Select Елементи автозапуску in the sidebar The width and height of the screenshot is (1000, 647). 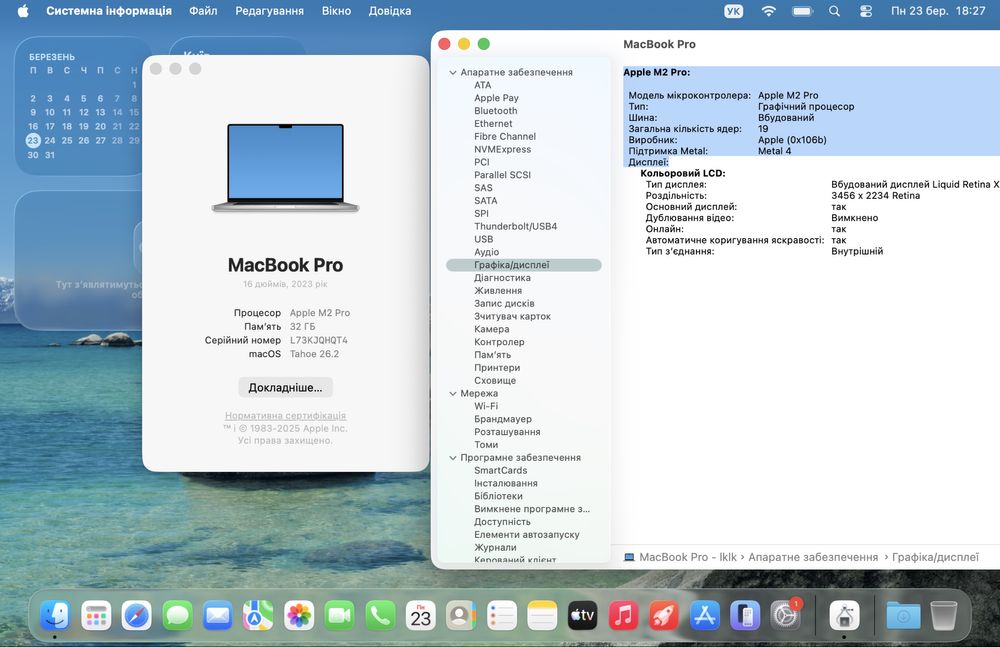point(527,535)
